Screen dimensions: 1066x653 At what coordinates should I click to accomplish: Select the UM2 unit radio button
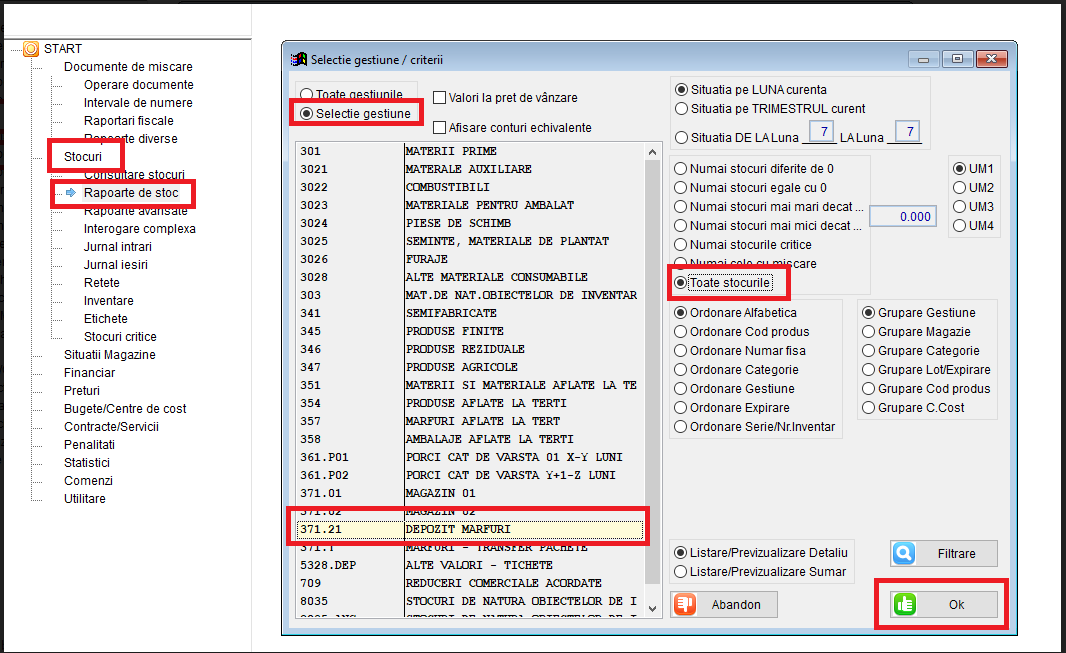960,187
